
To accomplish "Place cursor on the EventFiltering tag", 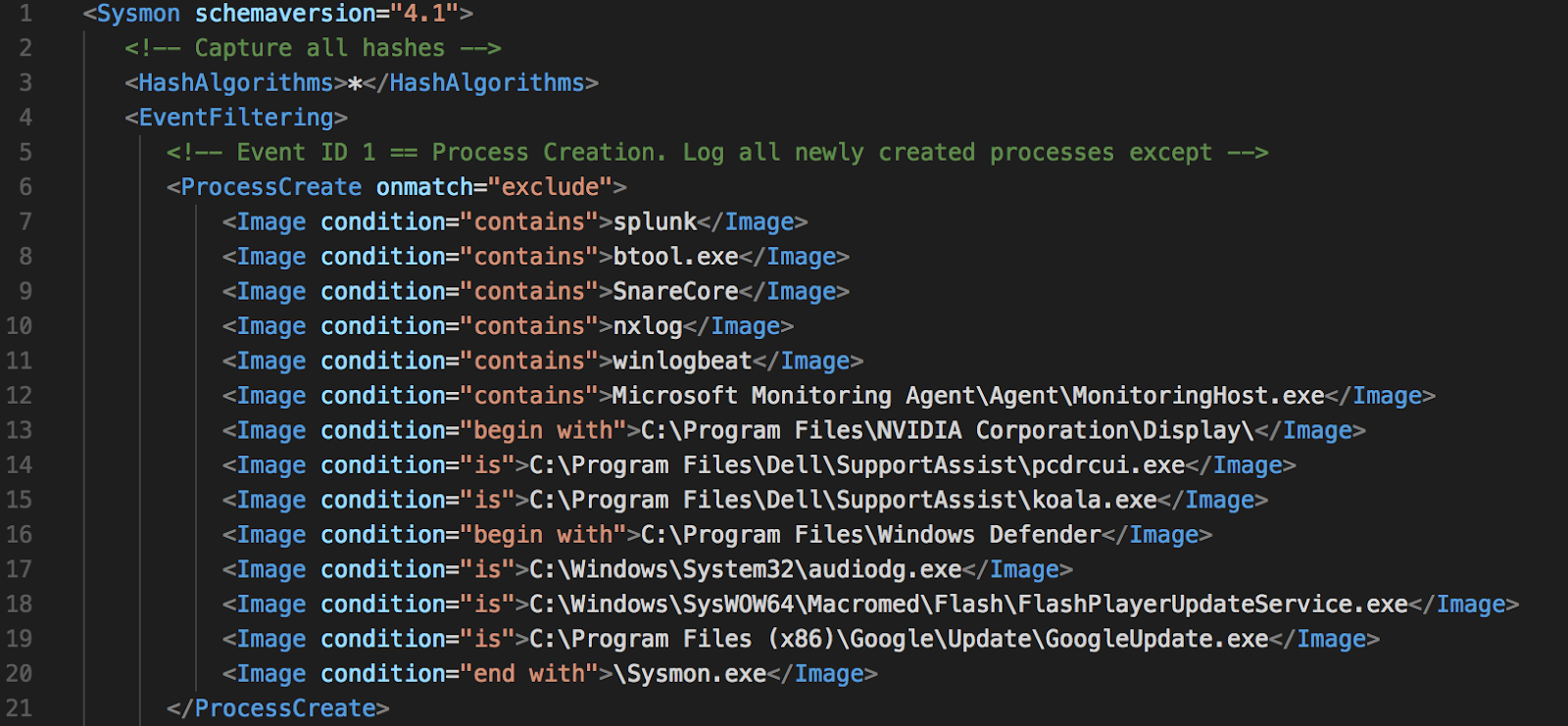I will tap(235, 118).
